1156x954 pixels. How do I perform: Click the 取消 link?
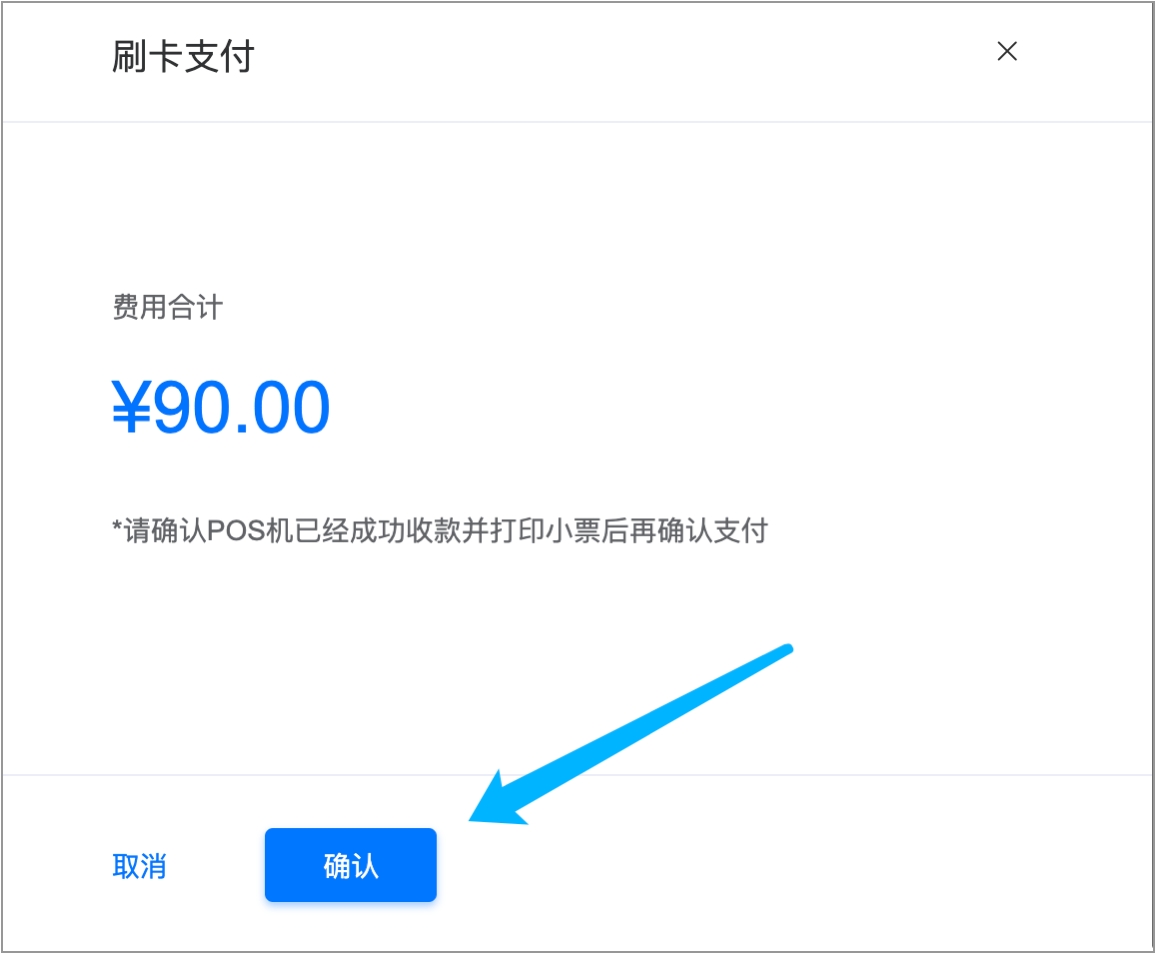point(139,866)
